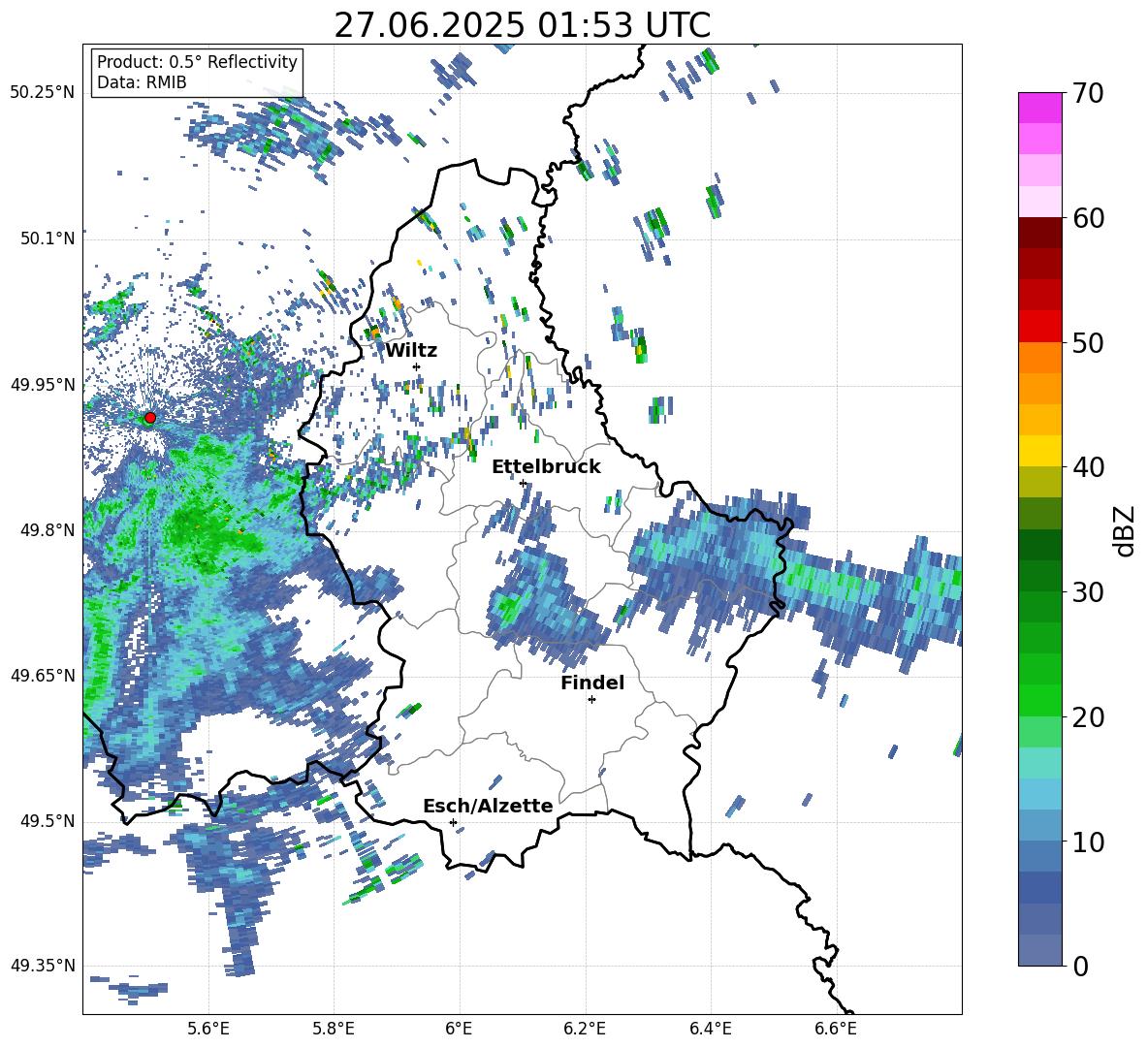Click the 6.2°E longitude label
This screenshot has height=1048, width=1148.
[x=585, y=1029]
